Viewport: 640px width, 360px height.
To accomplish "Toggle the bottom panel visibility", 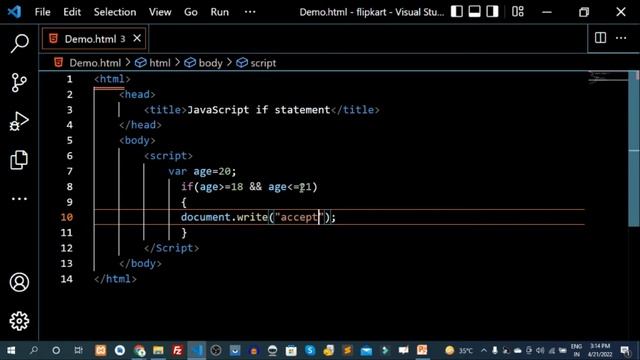I will point(474,11).
